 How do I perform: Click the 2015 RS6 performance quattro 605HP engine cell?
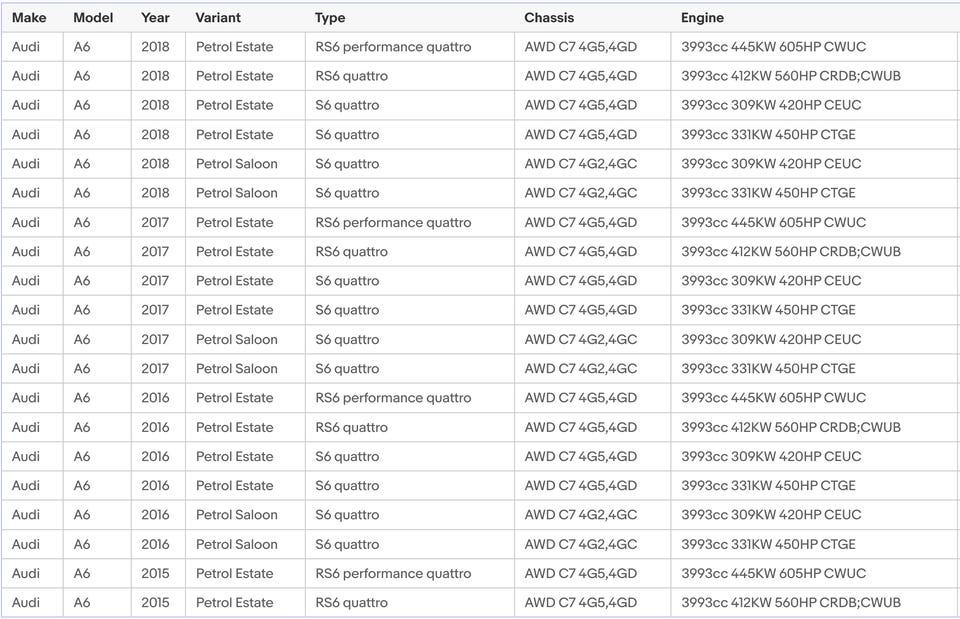coord(773,574)
